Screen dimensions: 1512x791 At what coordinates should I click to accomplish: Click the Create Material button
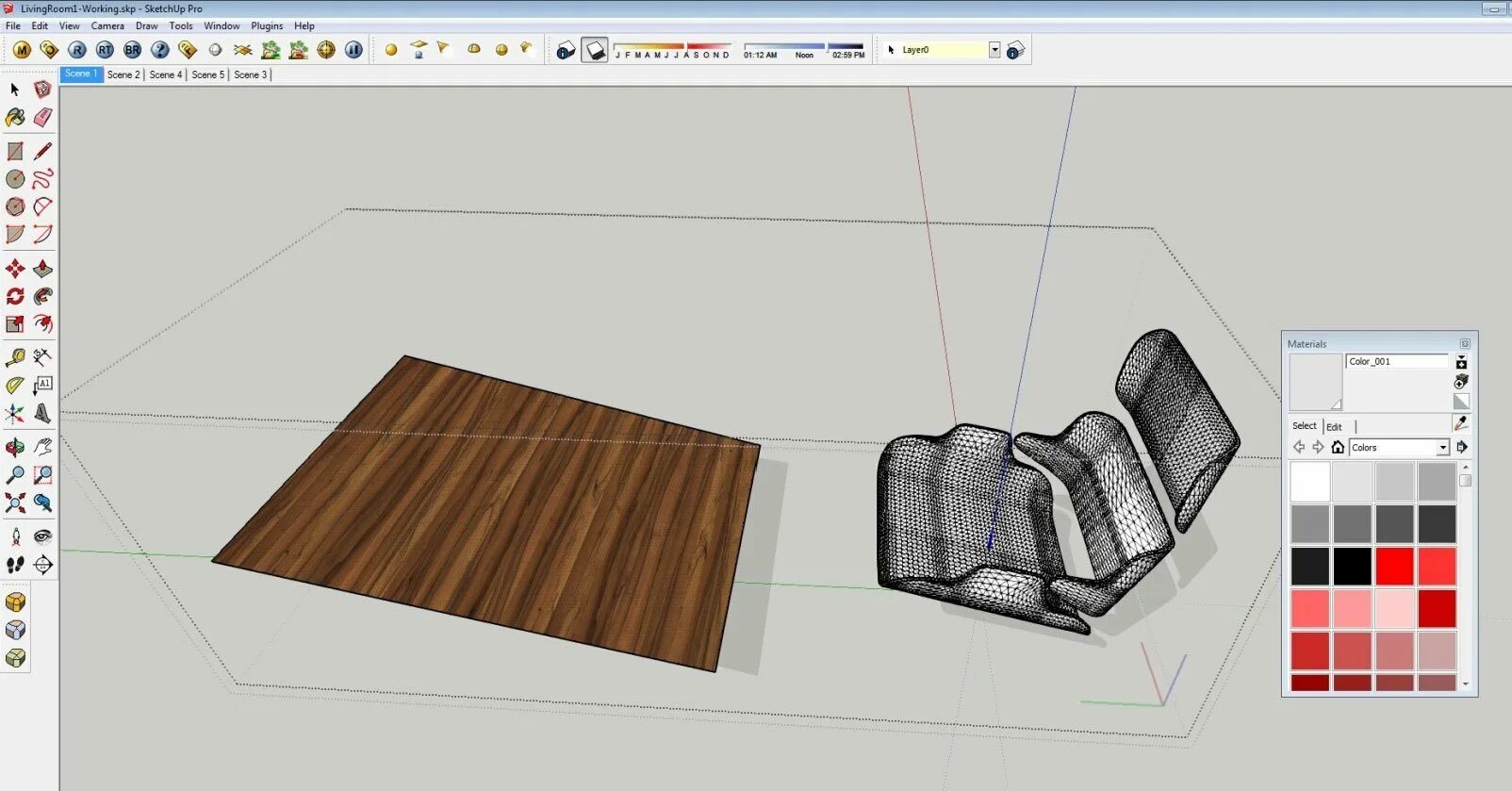1461,382
